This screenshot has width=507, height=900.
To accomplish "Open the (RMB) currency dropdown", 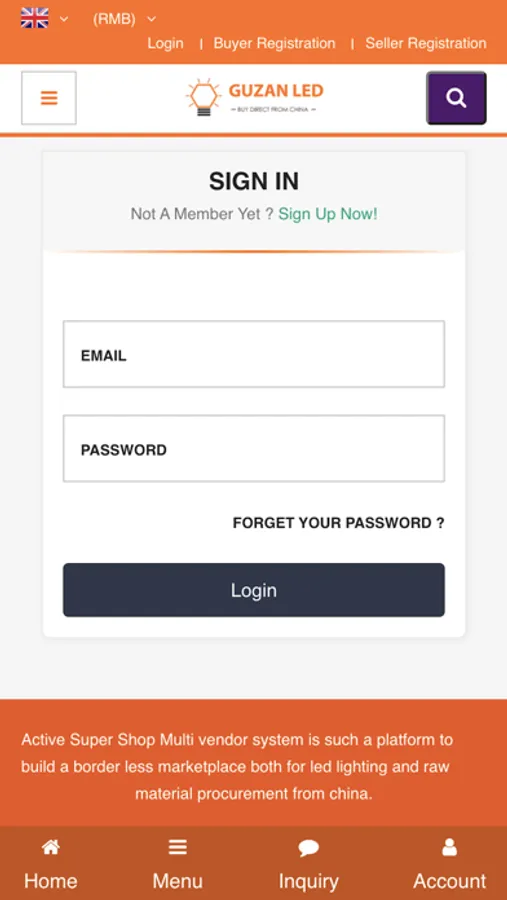I will point(114,19).
